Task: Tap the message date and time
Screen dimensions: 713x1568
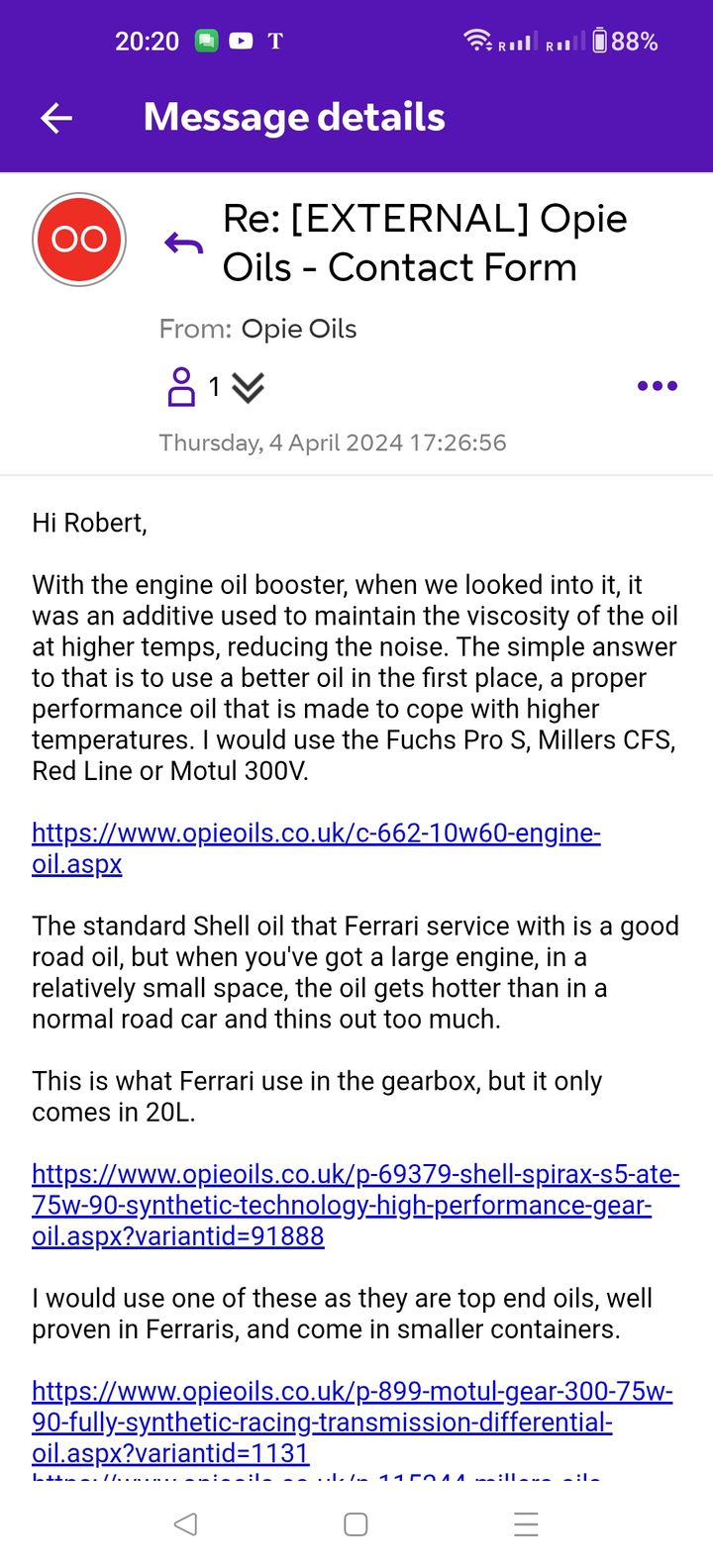Action: (x=333, y=442)
